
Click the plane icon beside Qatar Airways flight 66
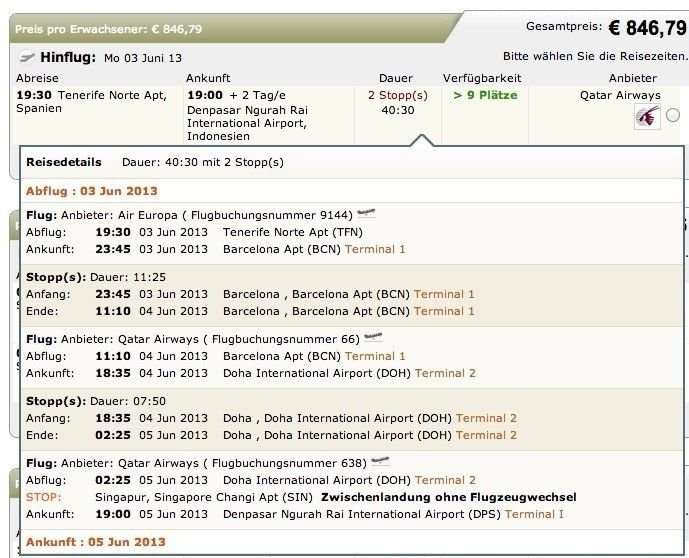(374, 338)
